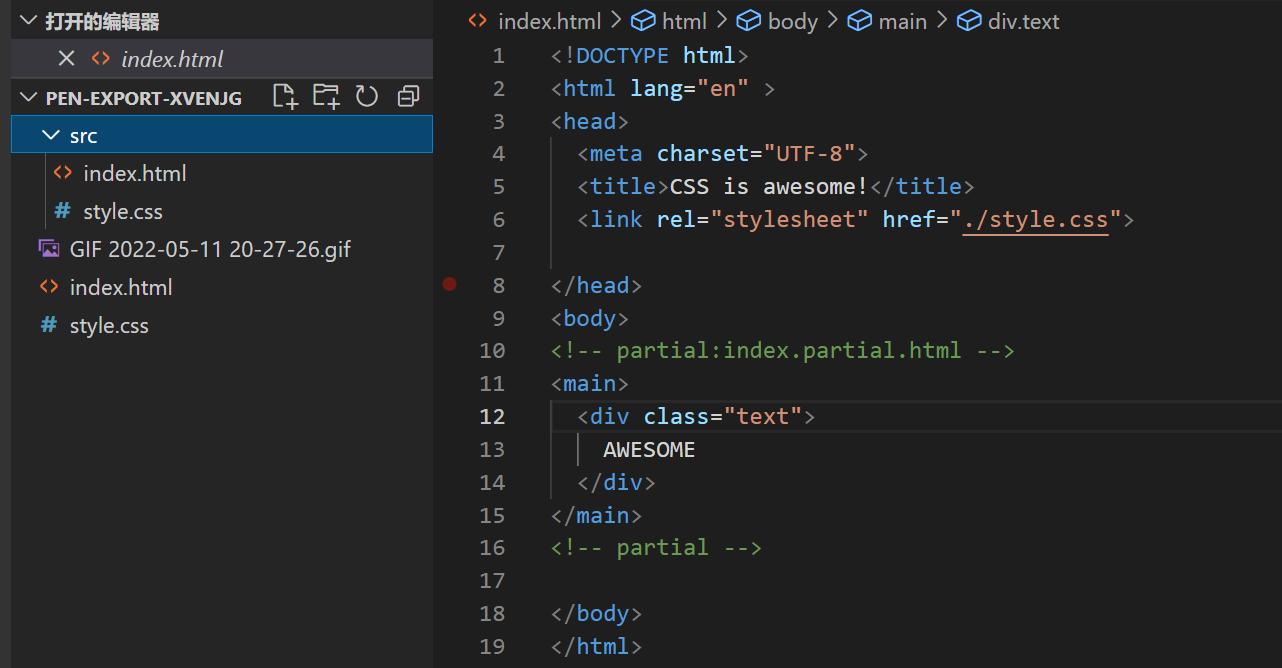Open style.css inside the src folder

(122, 212)
